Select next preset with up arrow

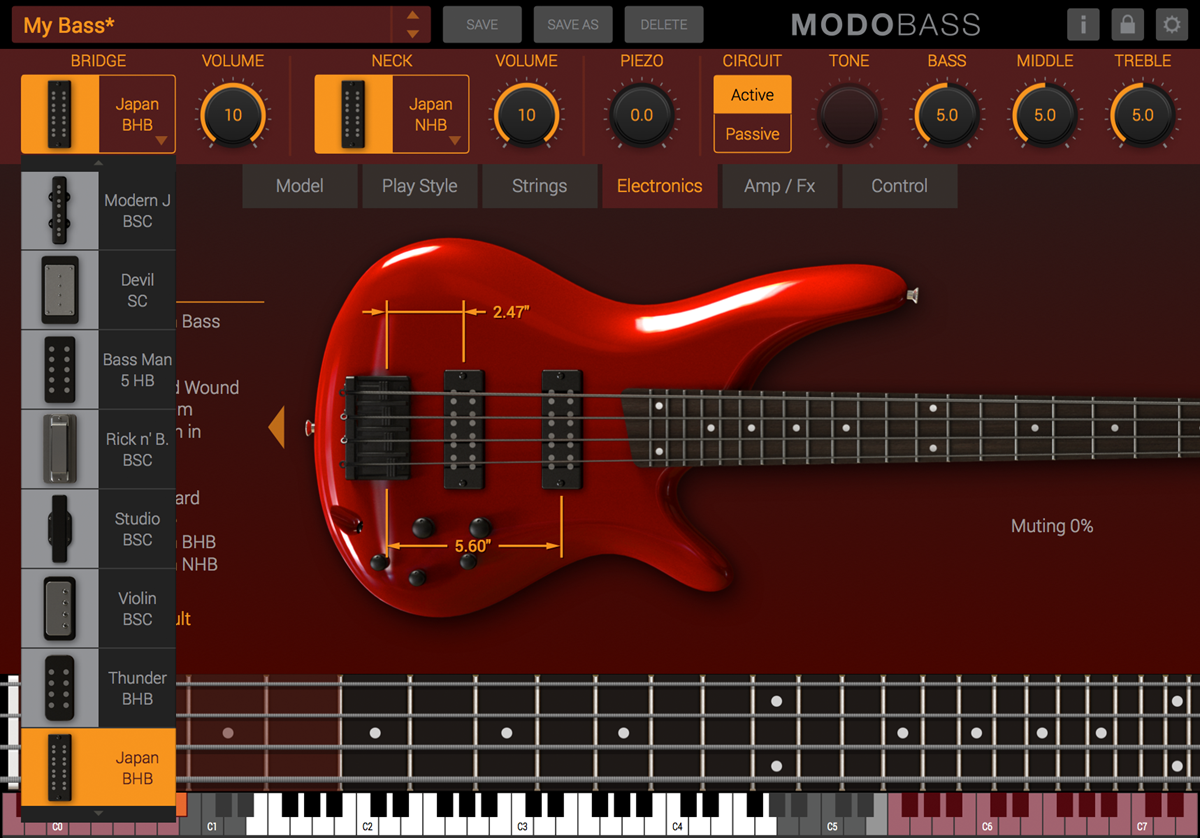(413, 15)
